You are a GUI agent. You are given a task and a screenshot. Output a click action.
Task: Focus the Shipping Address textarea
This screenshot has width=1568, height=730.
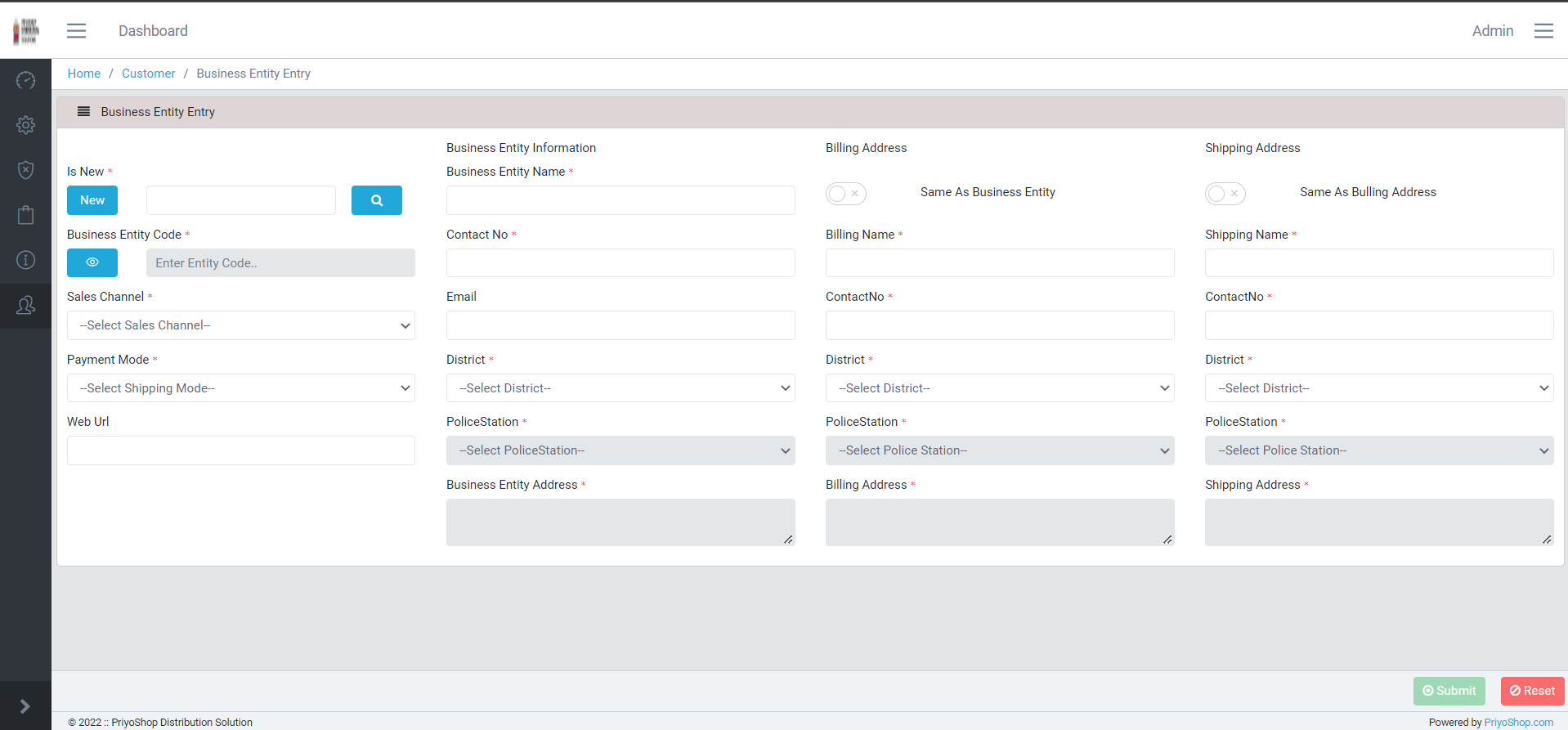[1379, 522]
